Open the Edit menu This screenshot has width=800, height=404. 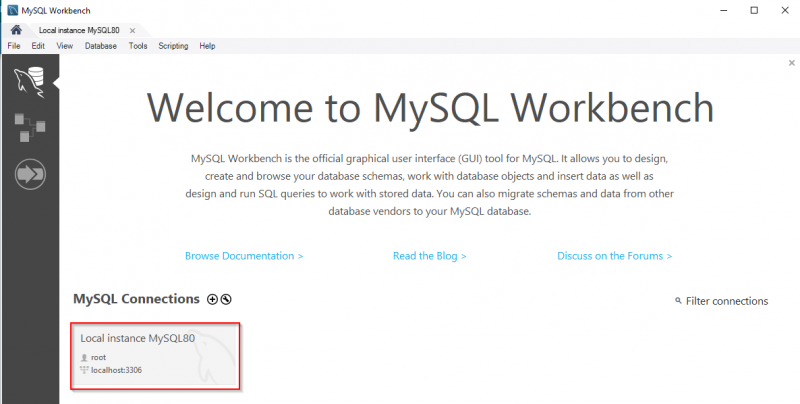coord(38,46)
